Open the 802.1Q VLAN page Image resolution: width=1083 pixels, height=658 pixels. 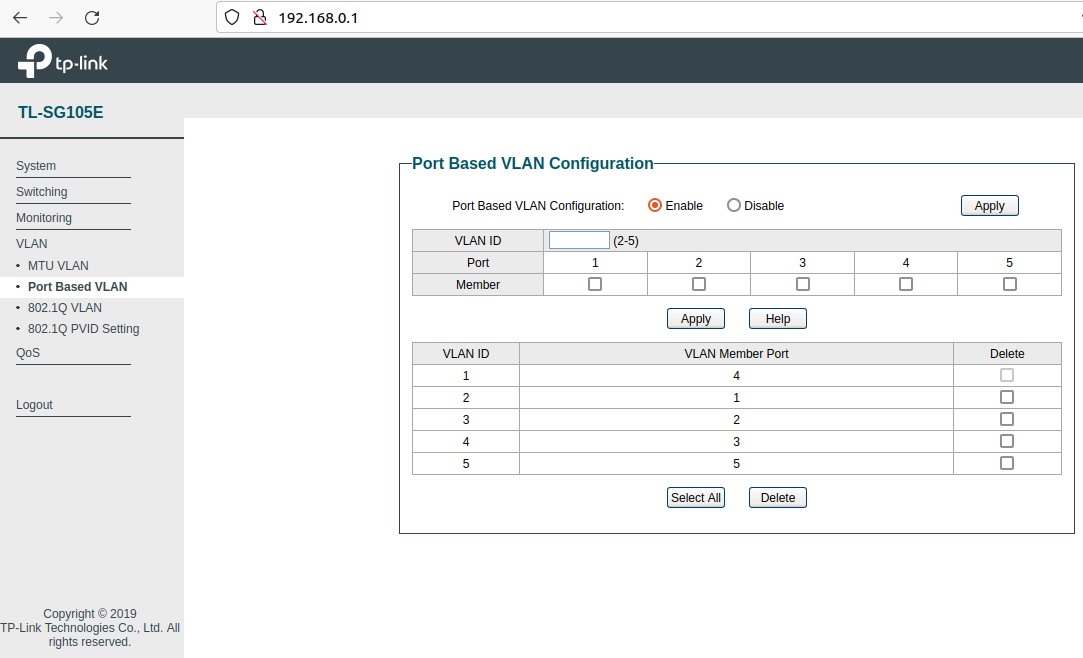(x=64, y=307)
